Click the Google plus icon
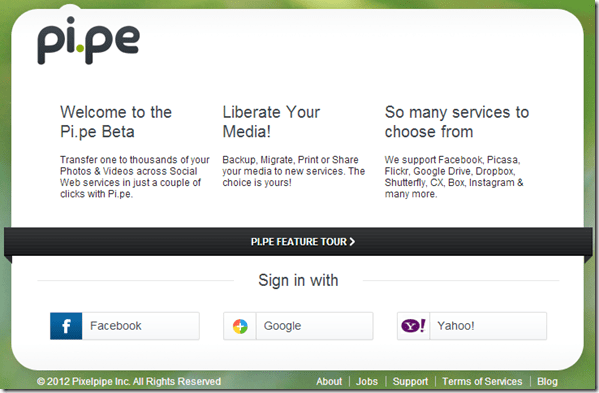 tap(240, 326)
